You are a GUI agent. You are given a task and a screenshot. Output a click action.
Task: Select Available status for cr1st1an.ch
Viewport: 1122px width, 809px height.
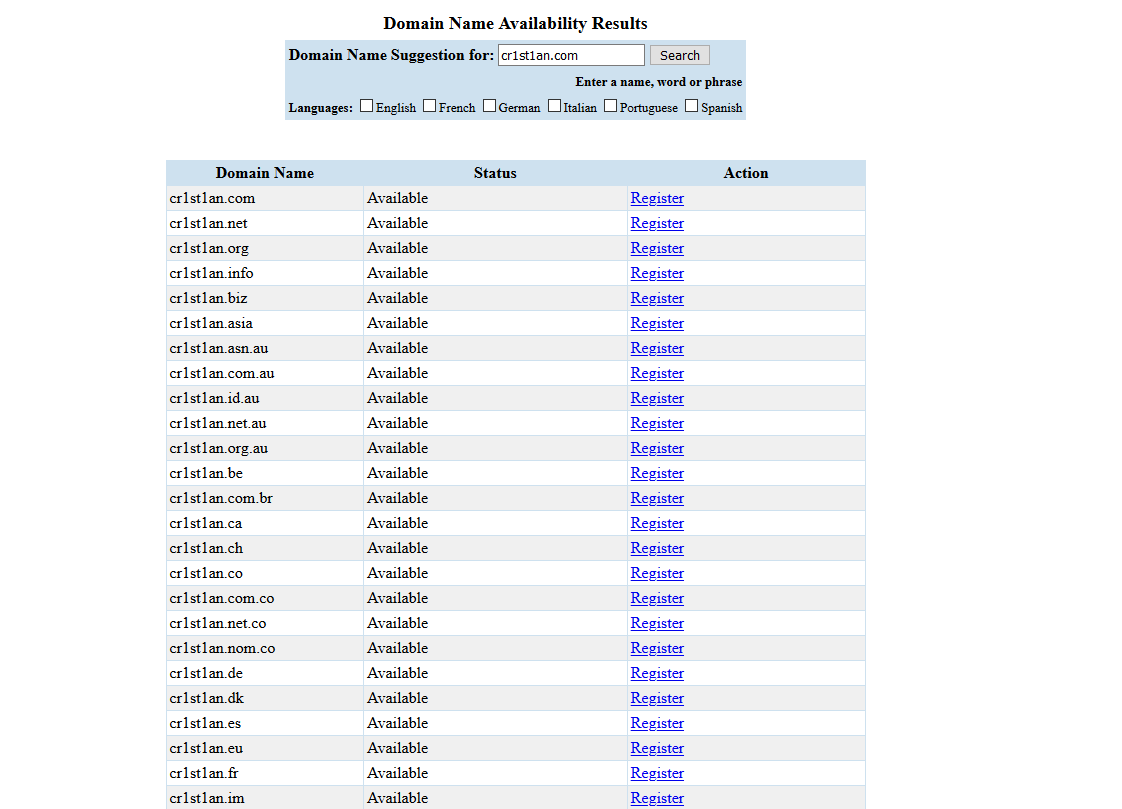(x=495, y=549)
